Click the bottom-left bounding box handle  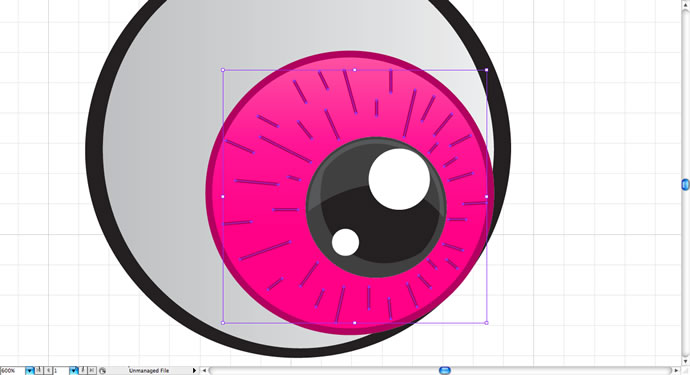click(223, 323)
